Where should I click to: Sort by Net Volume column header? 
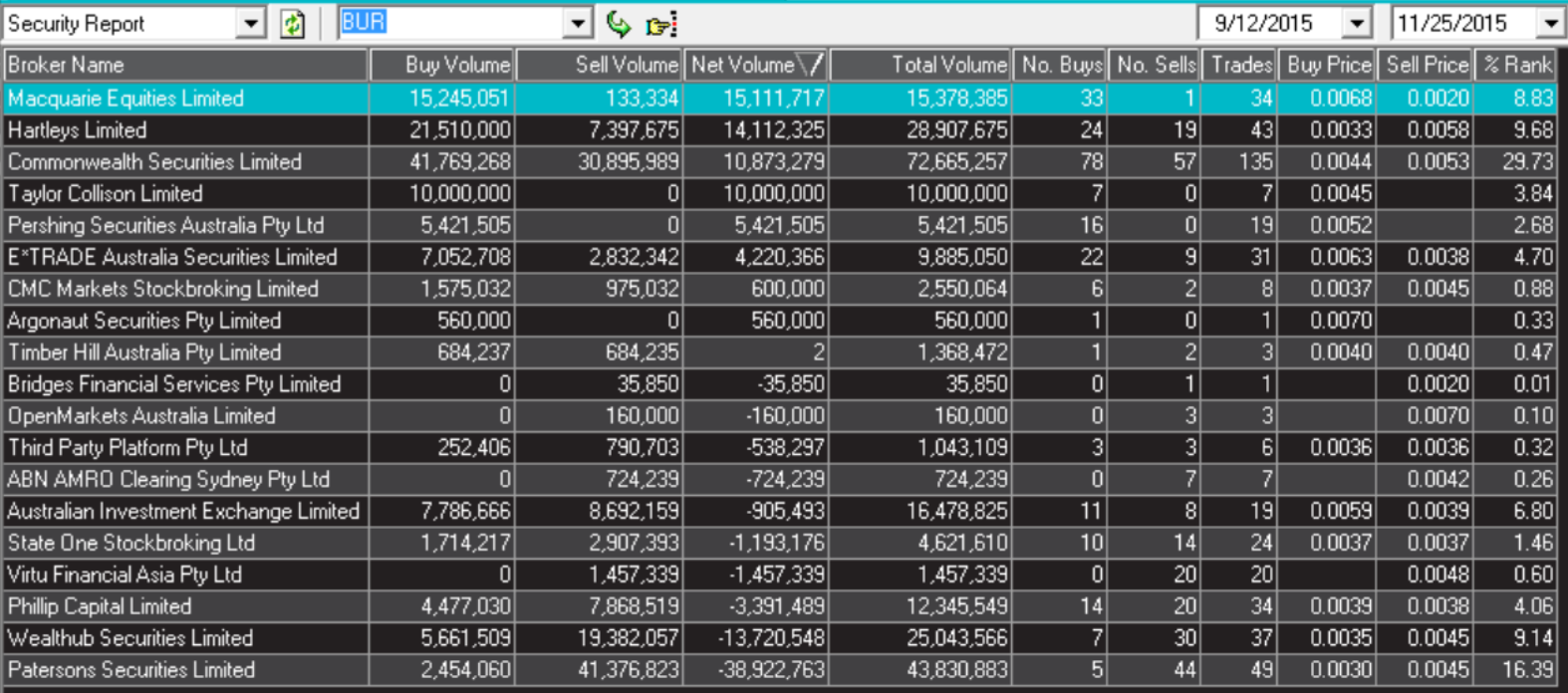coord(756,65)
